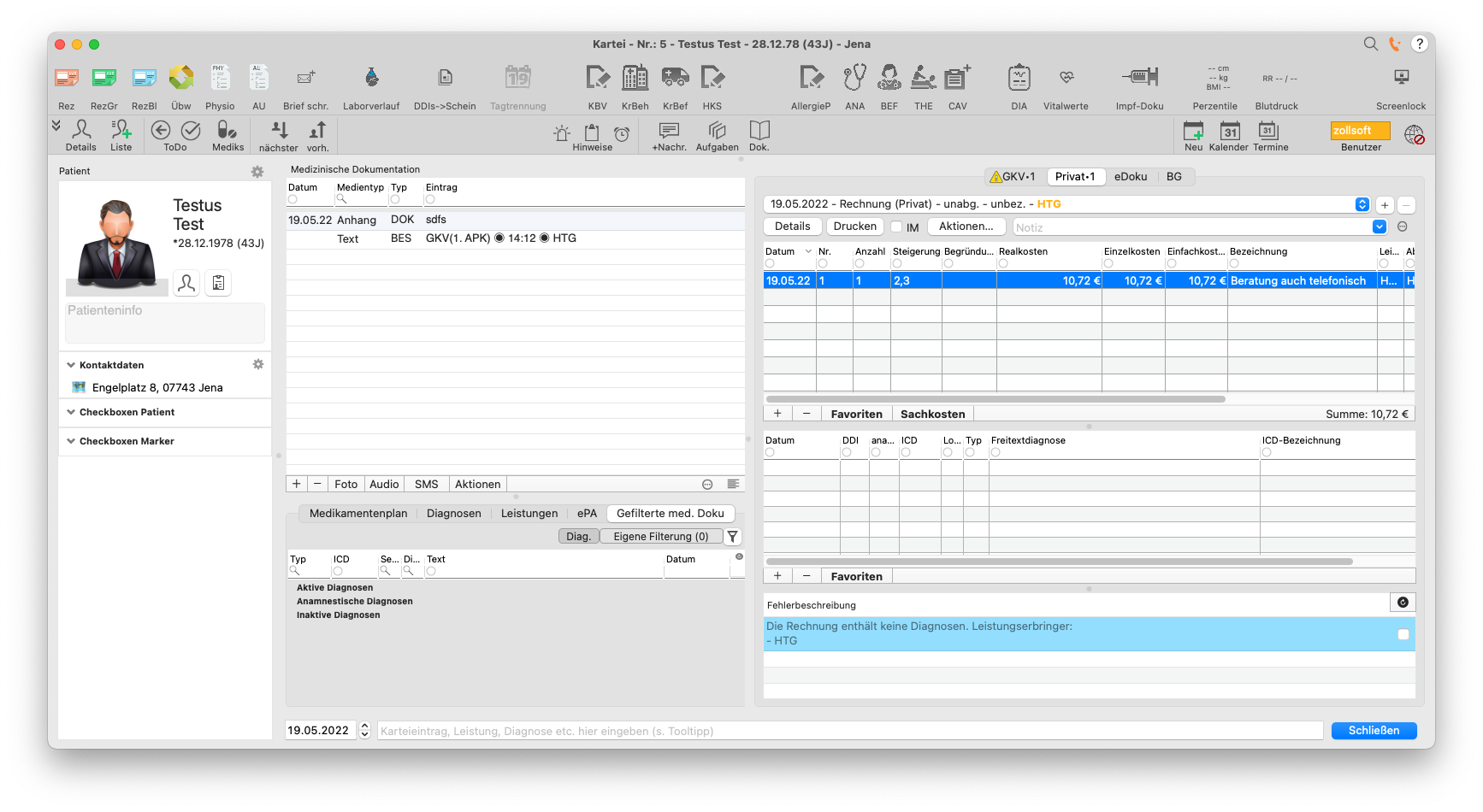This screenshot has width=1483, height=812.
Task: Click the patient avatar thumbnail
Action: coord(116,244)
